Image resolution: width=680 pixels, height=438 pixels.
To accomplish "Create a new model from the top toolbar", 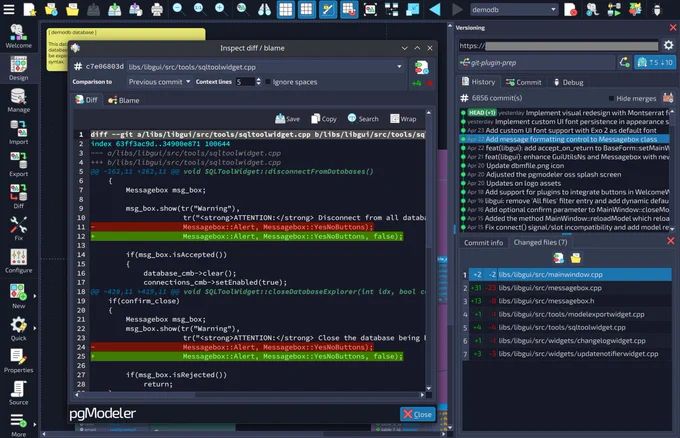I will (x=29, y=9).
